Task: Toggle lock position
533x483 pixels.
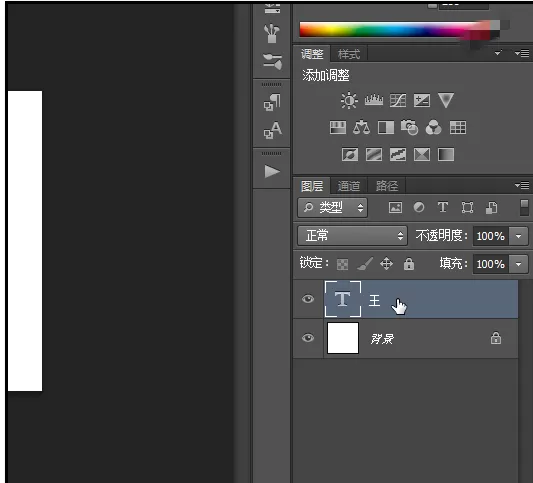Action: point(386,264)
